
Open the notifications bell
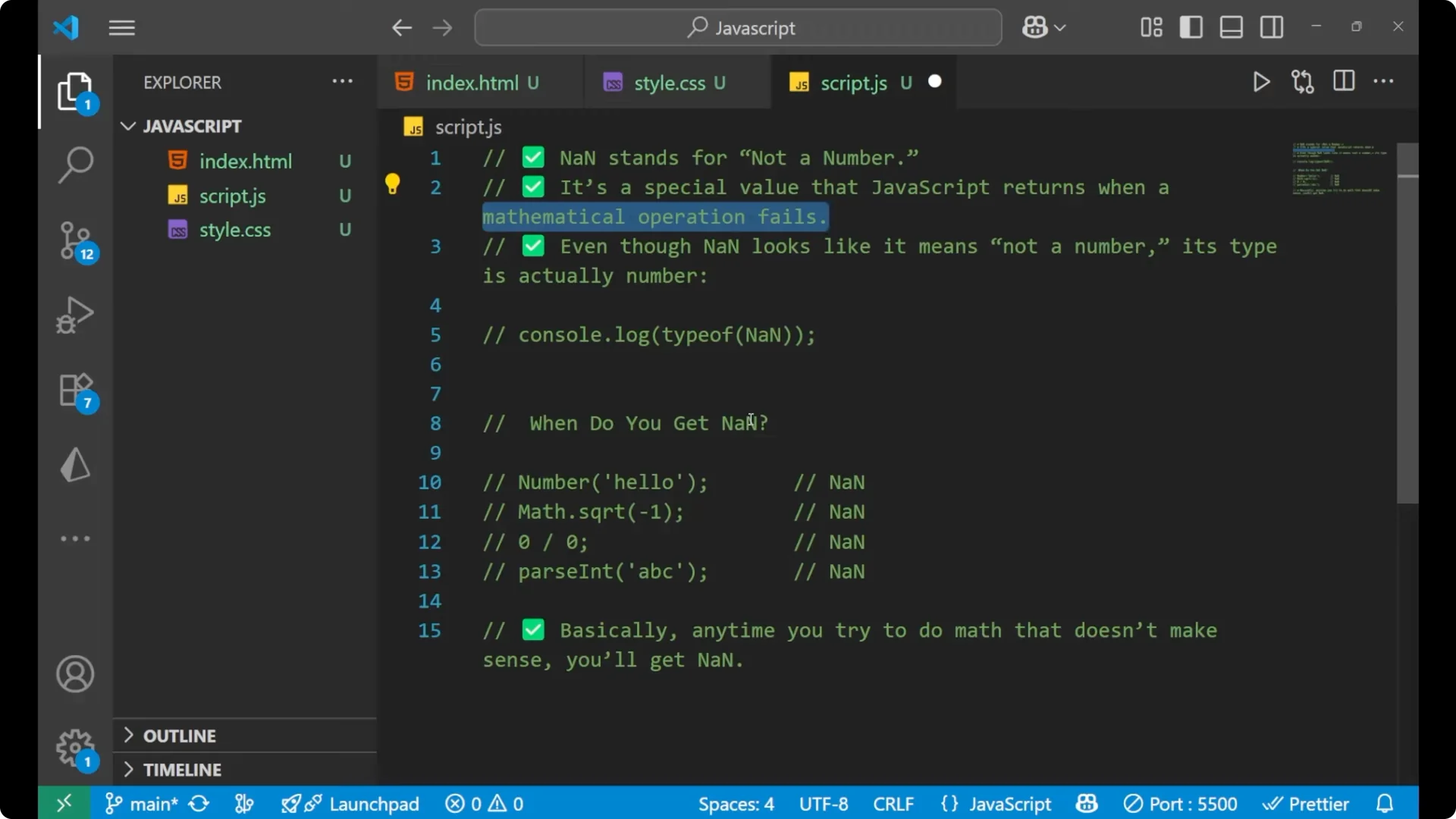coord(1385,803)
